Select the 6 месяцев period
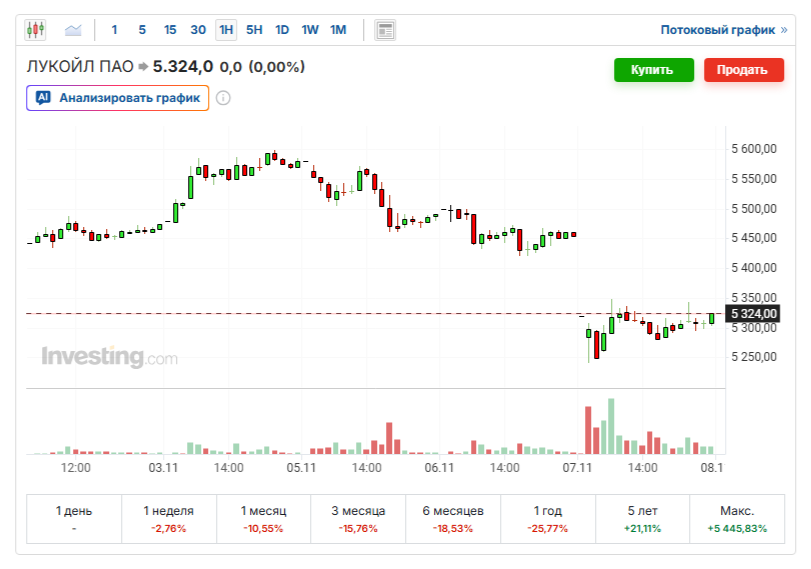This screenshot has height=569, width=811. tap(453, 519)
